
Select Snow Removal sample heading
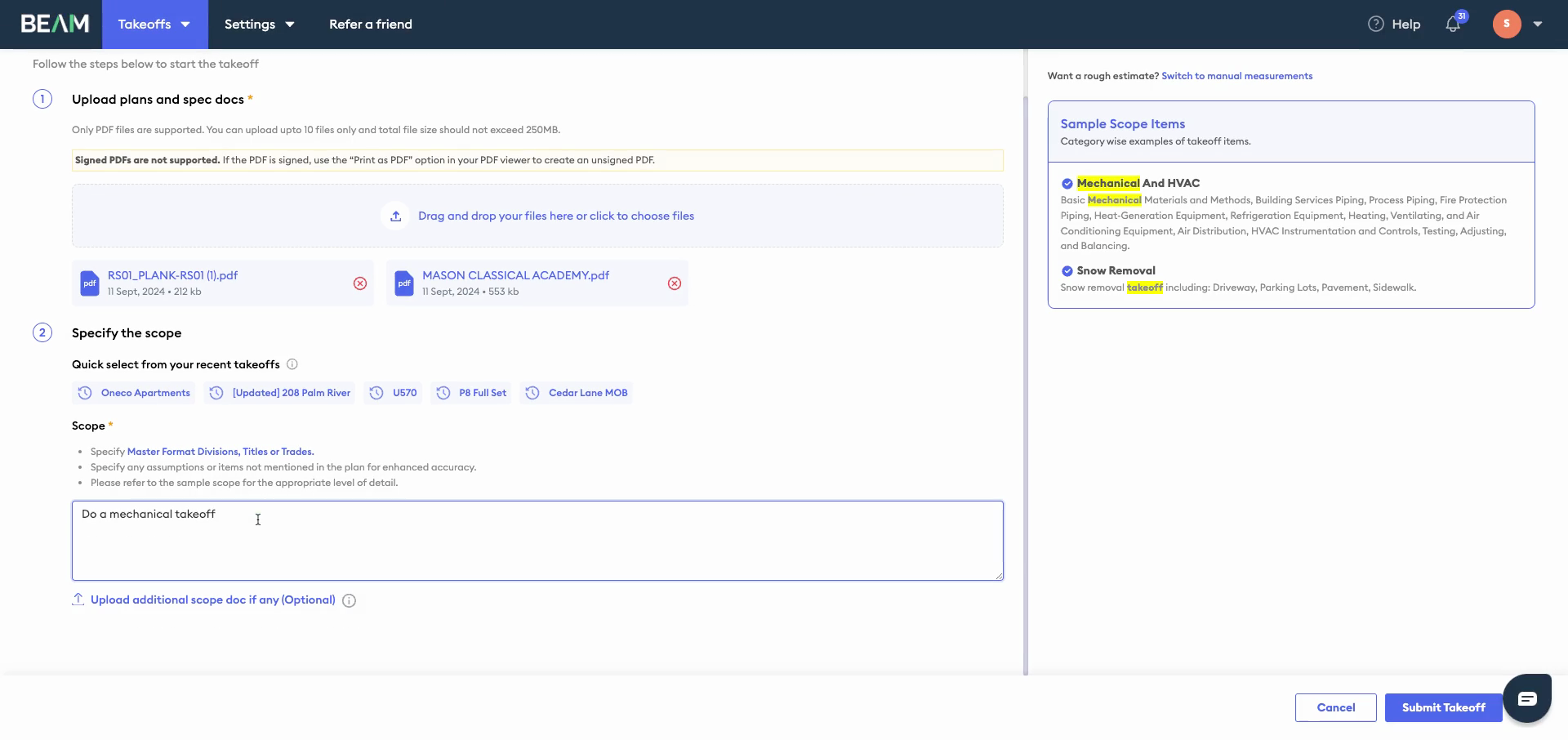tap(1116, 271)
